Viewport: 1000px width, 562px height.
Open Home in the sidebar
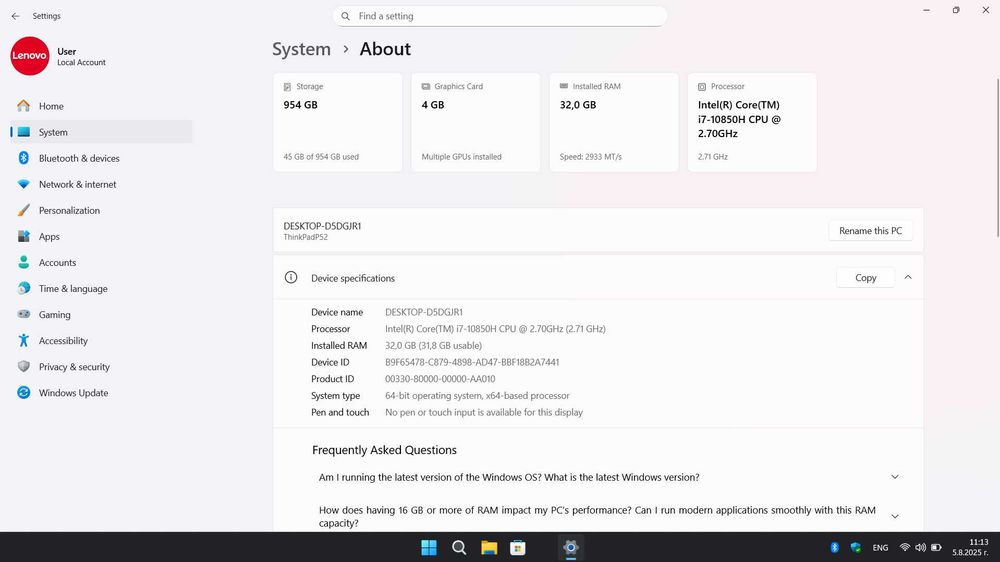101,106
